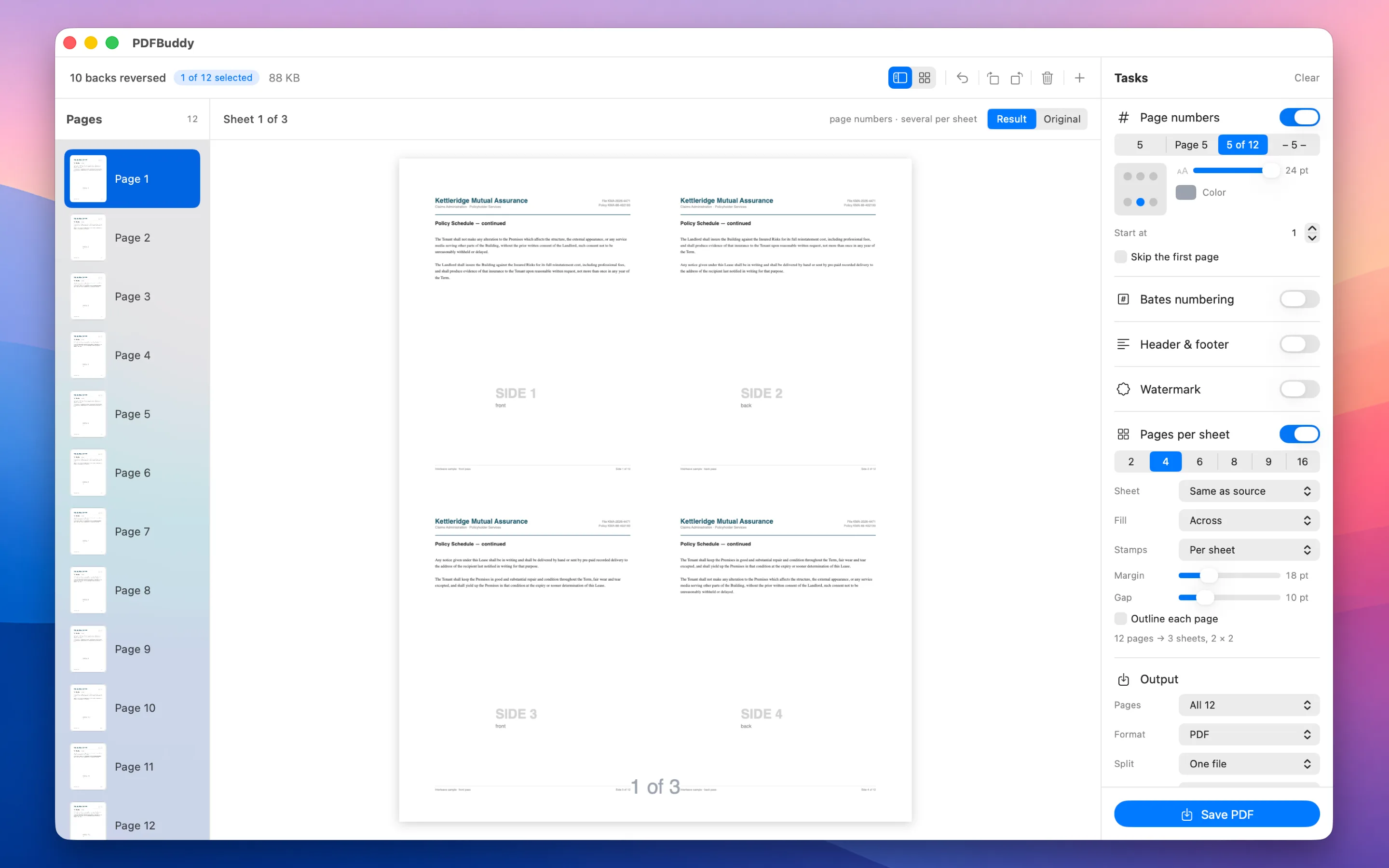1389x868 pixels.
Task: Open the Stamps Per sheet dropdown
Action: point(1249,550)
